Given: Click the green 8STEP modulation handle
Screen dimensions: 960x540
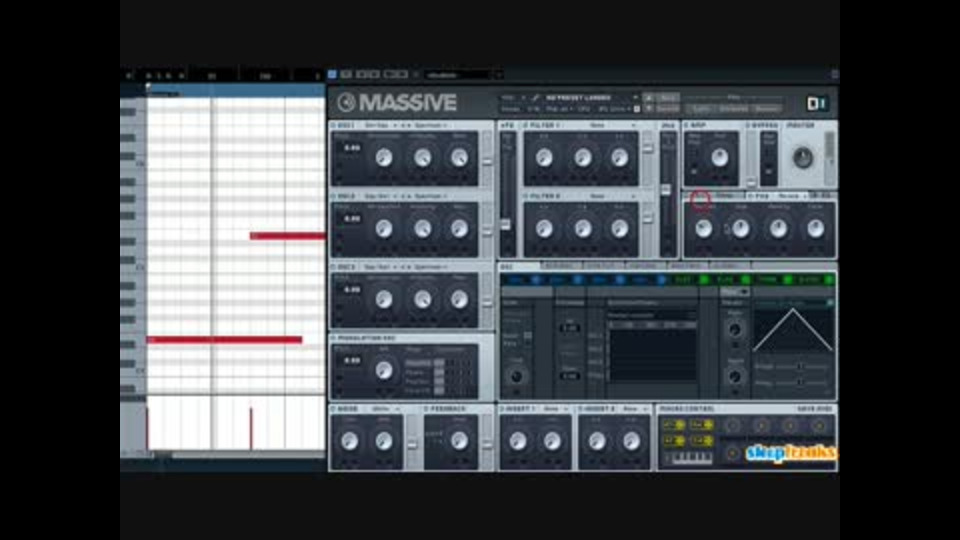Looking at the screenshot, I should point(829,280).
